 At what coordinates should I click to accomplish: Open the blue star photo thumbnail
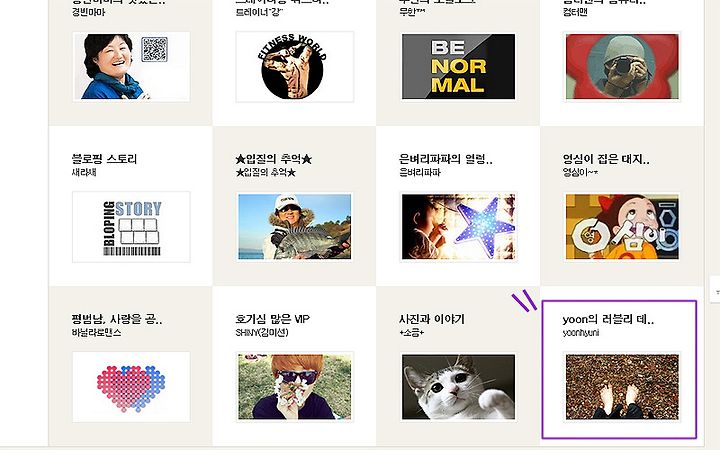[458, 227]
